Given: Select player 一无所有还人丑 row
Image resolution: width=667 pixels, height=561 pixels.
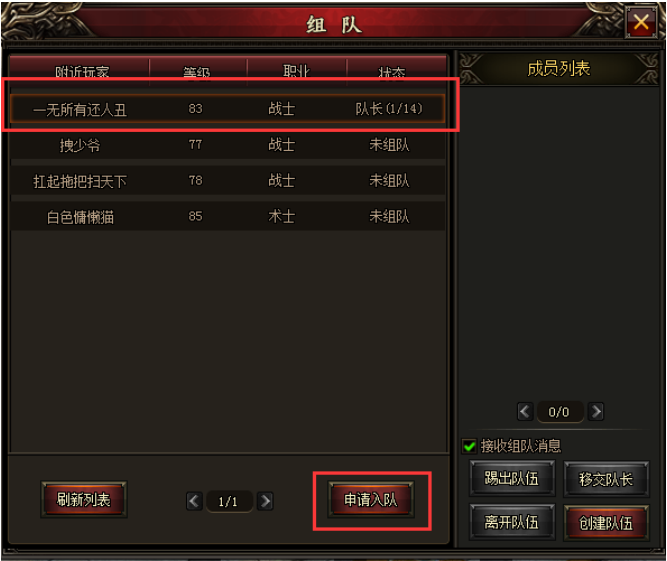Looking at the screenshot, I should 228,109.
